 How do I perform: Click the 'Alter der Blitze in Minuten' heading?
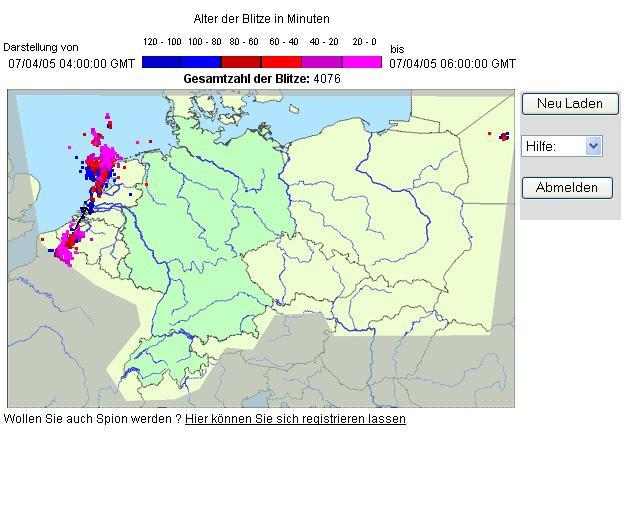(x=261, y=19)
